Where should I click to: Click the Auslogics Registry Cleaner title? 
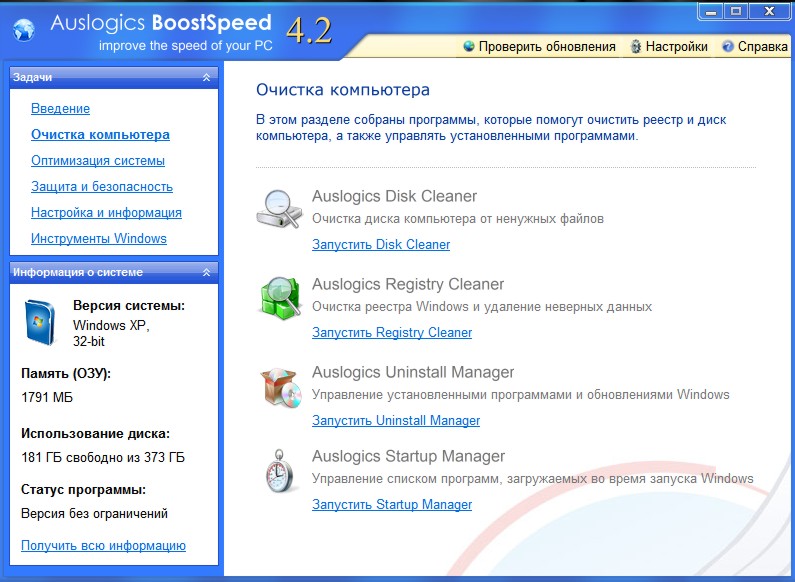point(408,284)
